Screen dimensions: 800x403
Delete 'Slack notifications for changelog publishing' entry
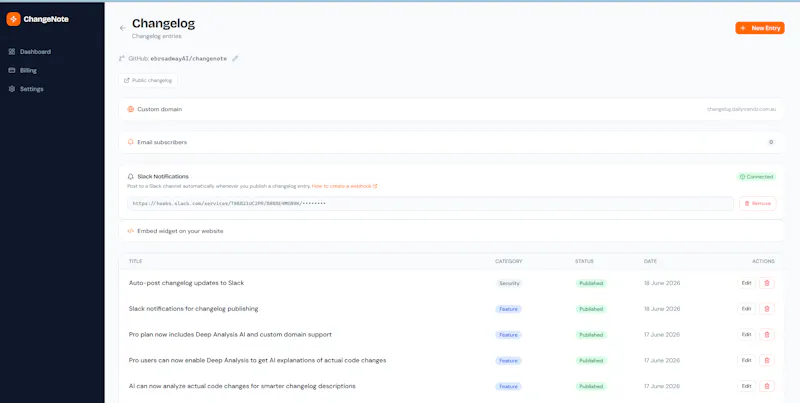[766, 309]
